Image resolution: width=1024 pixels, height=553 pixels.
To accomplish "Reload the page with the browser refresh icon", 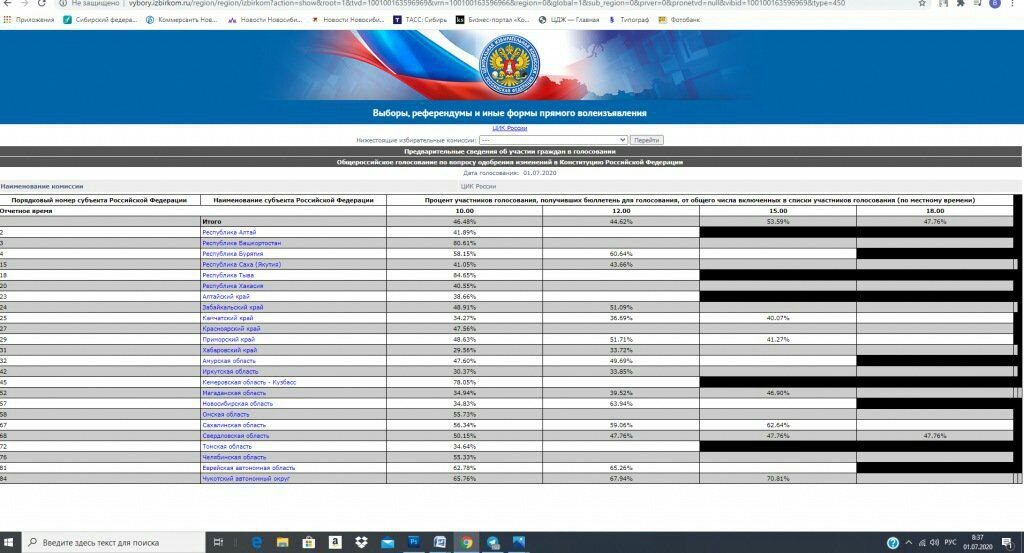I will (42, 3).
